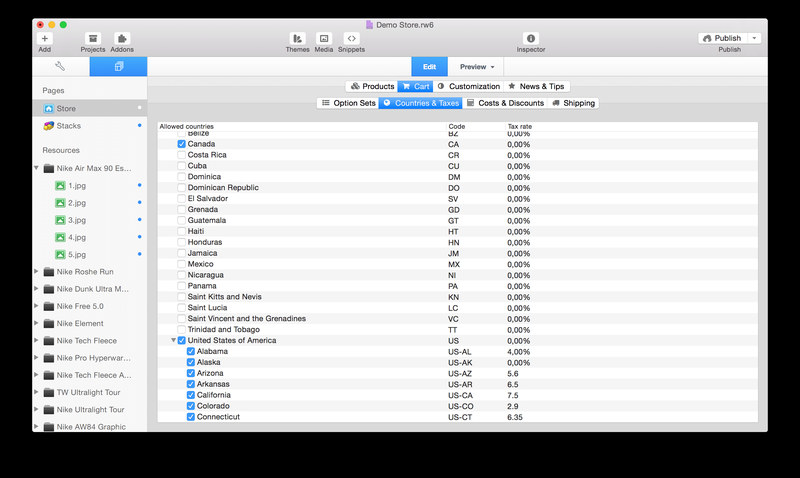
Task: Select the Store page in sidebar
Action: click(90, 108)
